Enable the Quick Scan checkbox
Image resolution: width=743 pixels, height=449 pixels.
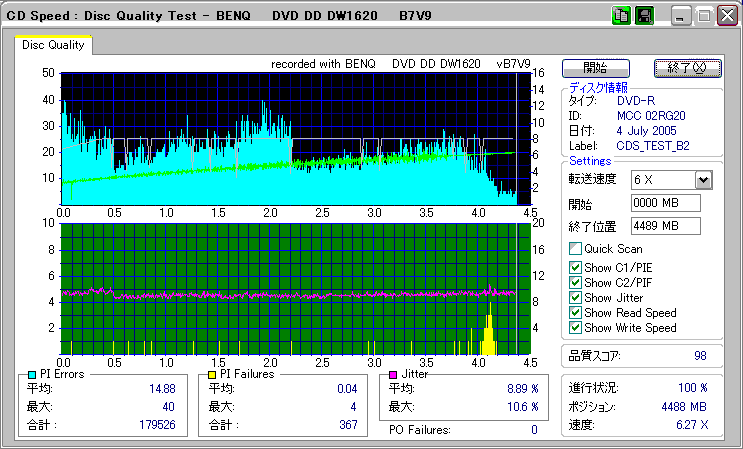click(575, 249)
